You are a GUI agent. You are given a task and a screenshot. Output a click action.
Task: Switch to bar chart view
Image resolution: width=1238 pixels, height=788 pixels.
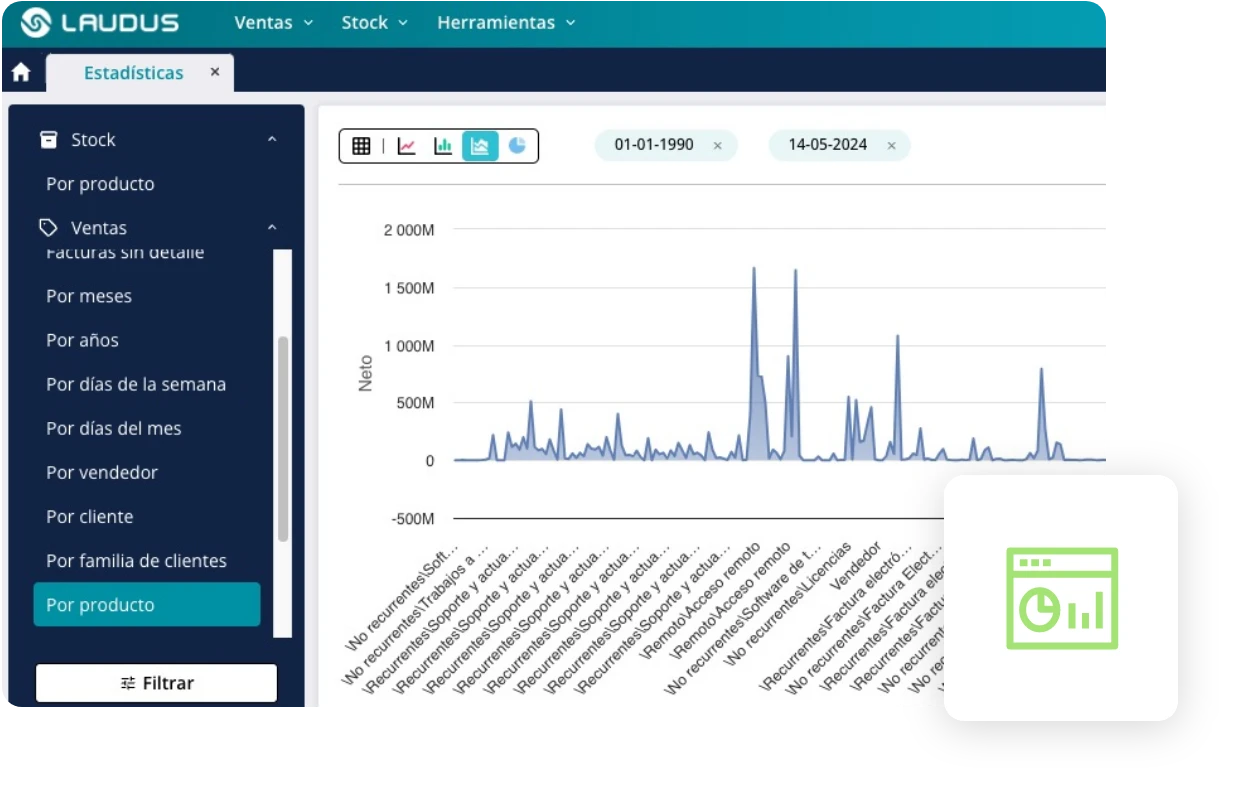click(443, 146)
